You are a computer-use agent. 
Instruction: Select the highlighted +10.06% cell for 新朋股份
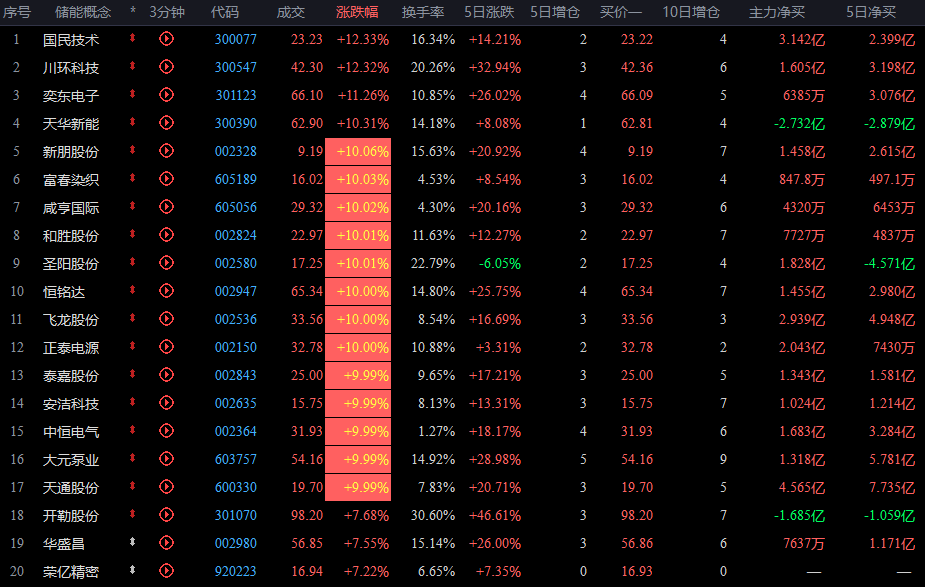358,151
